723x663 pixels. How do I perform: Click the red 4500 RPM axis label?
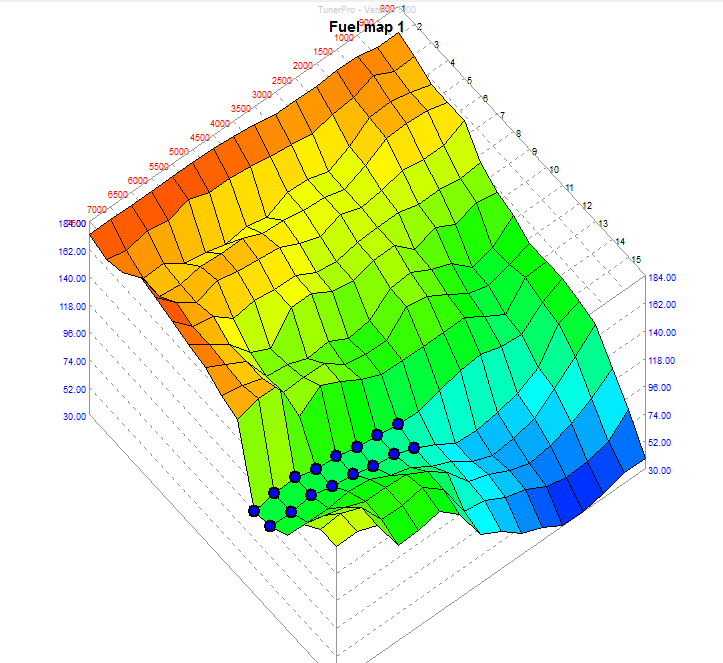(x=200, y=138)
